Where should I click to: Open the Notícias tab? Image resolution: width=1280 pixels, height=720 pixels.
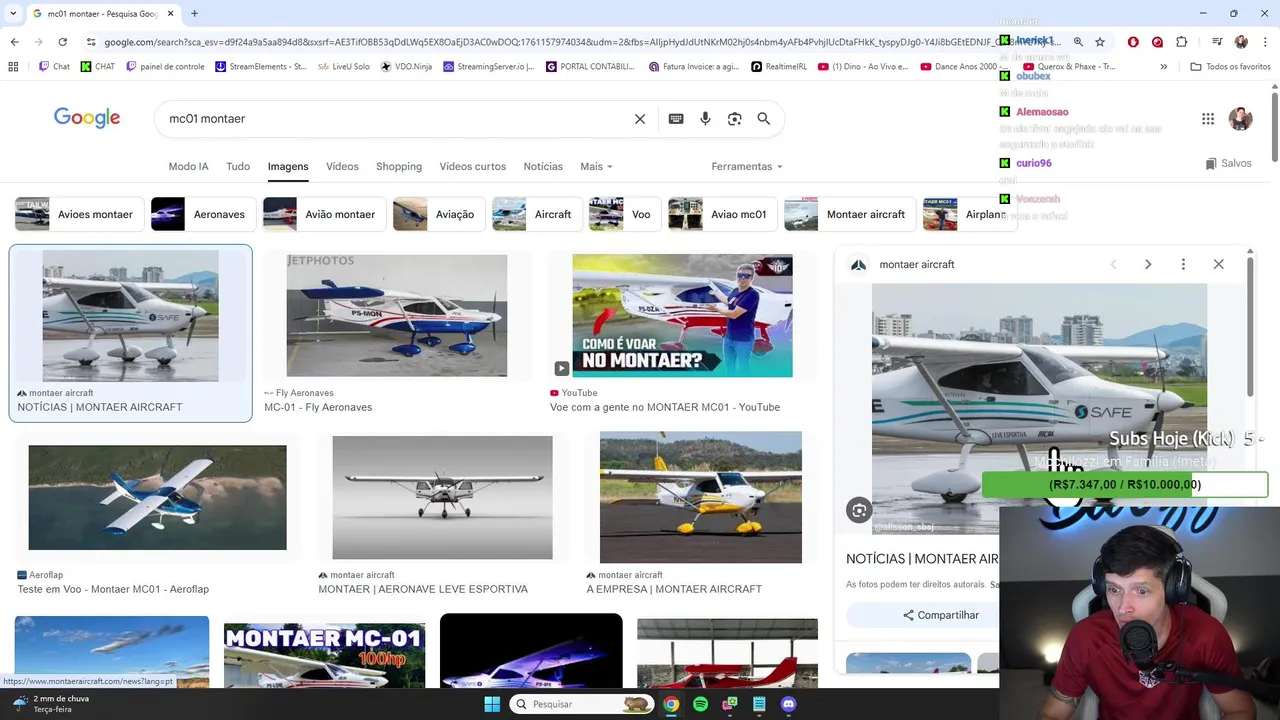click(x=543, y=167)
